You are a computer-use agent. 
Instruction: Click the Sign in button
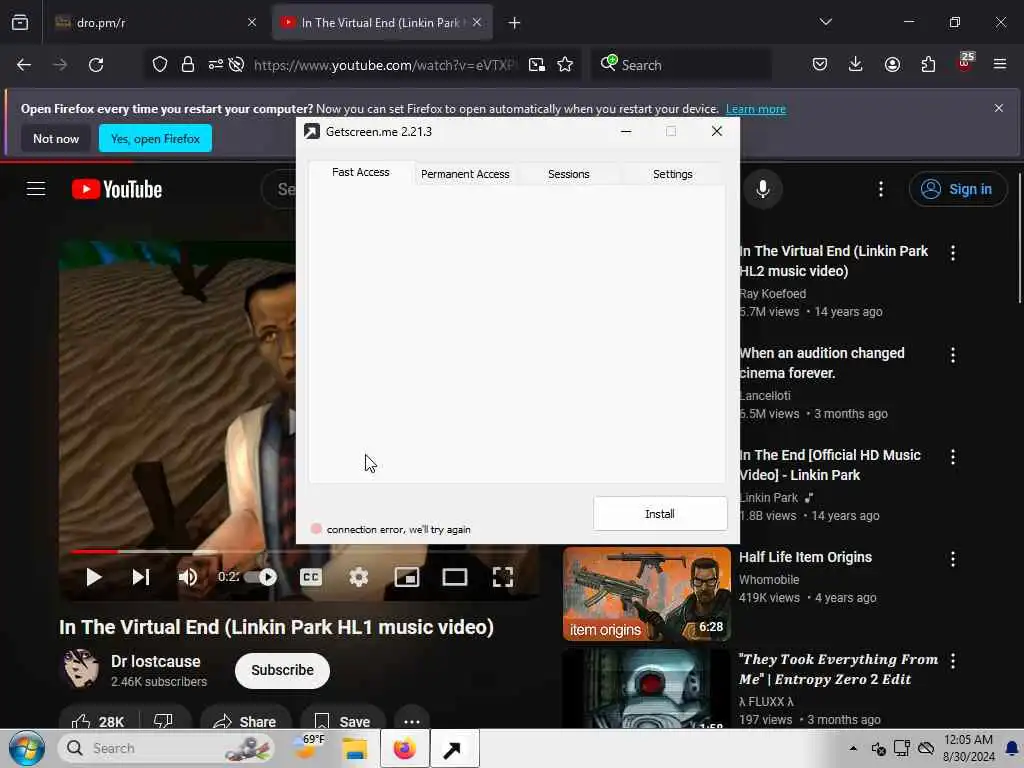point(957,189)
